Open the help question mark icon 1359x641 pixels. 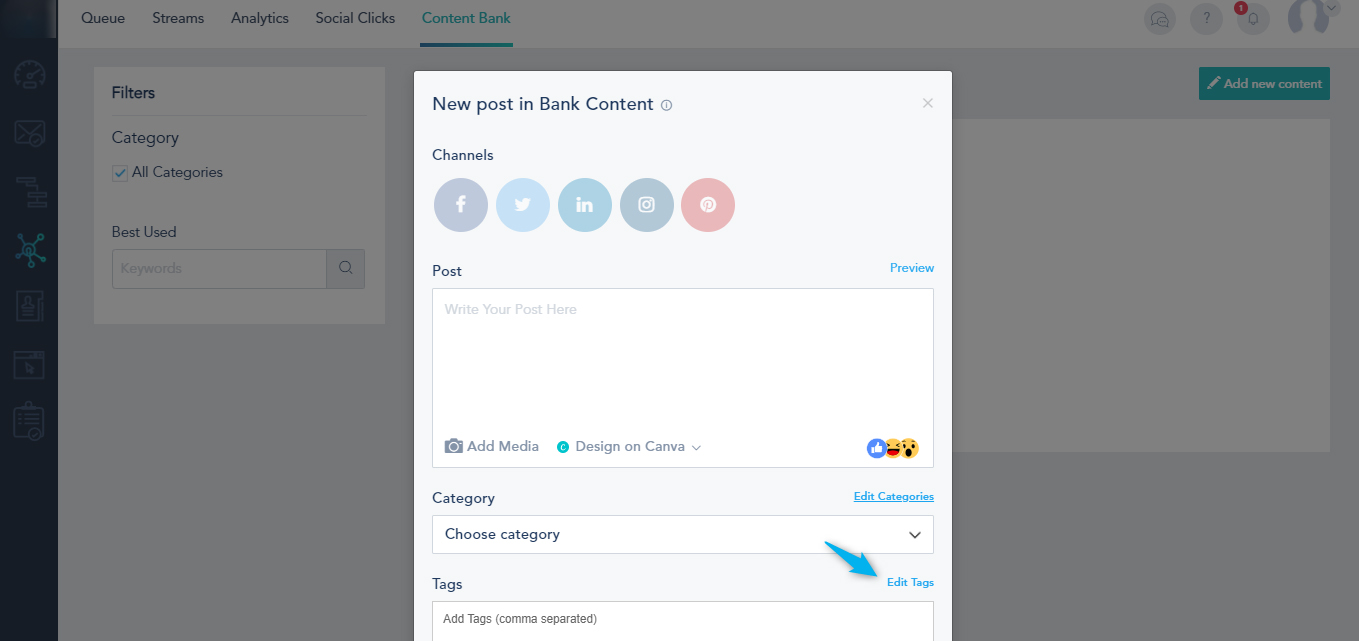1206,19
